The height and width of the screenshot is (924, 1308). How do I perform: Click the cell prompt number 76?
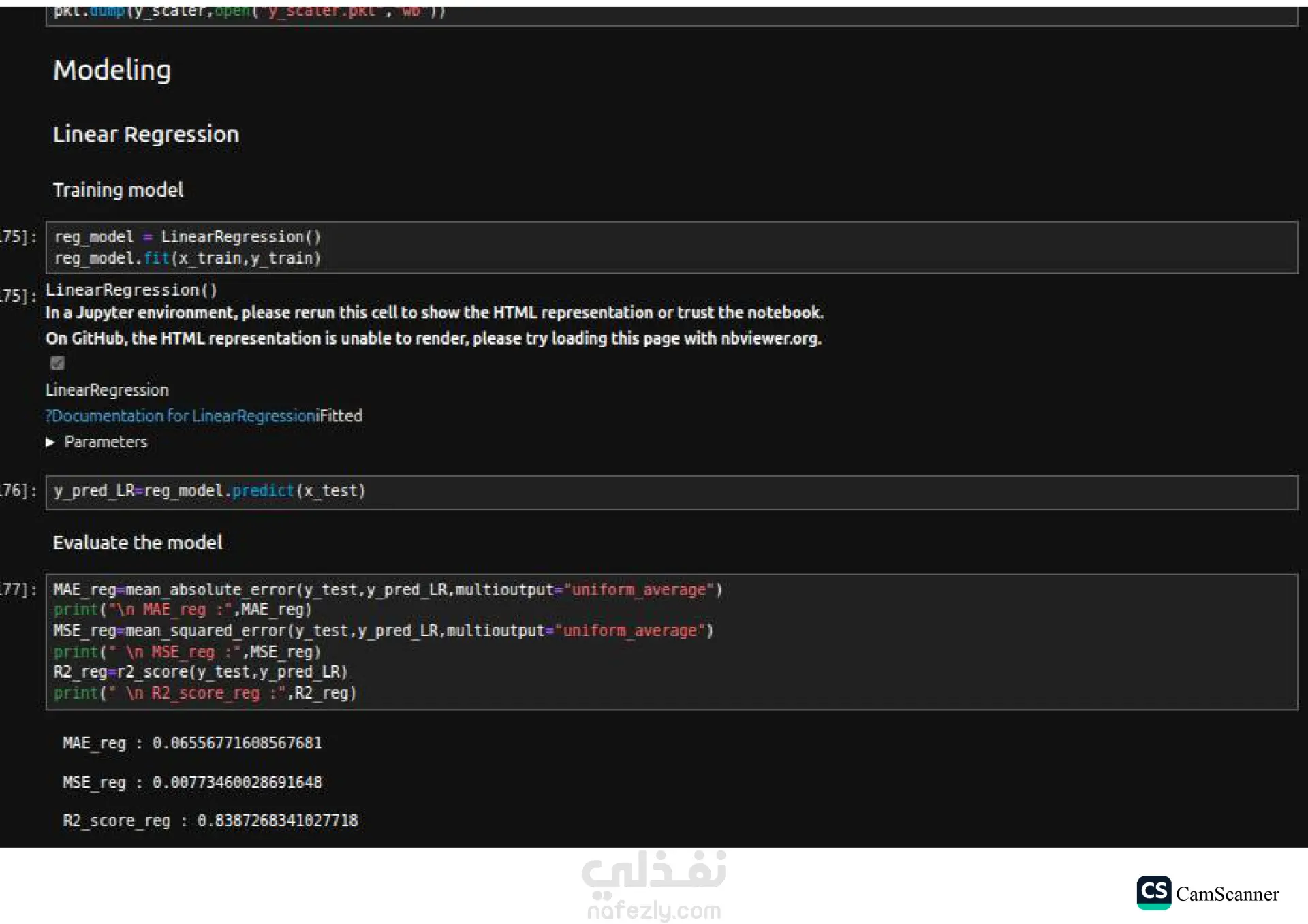click(17, 491)
